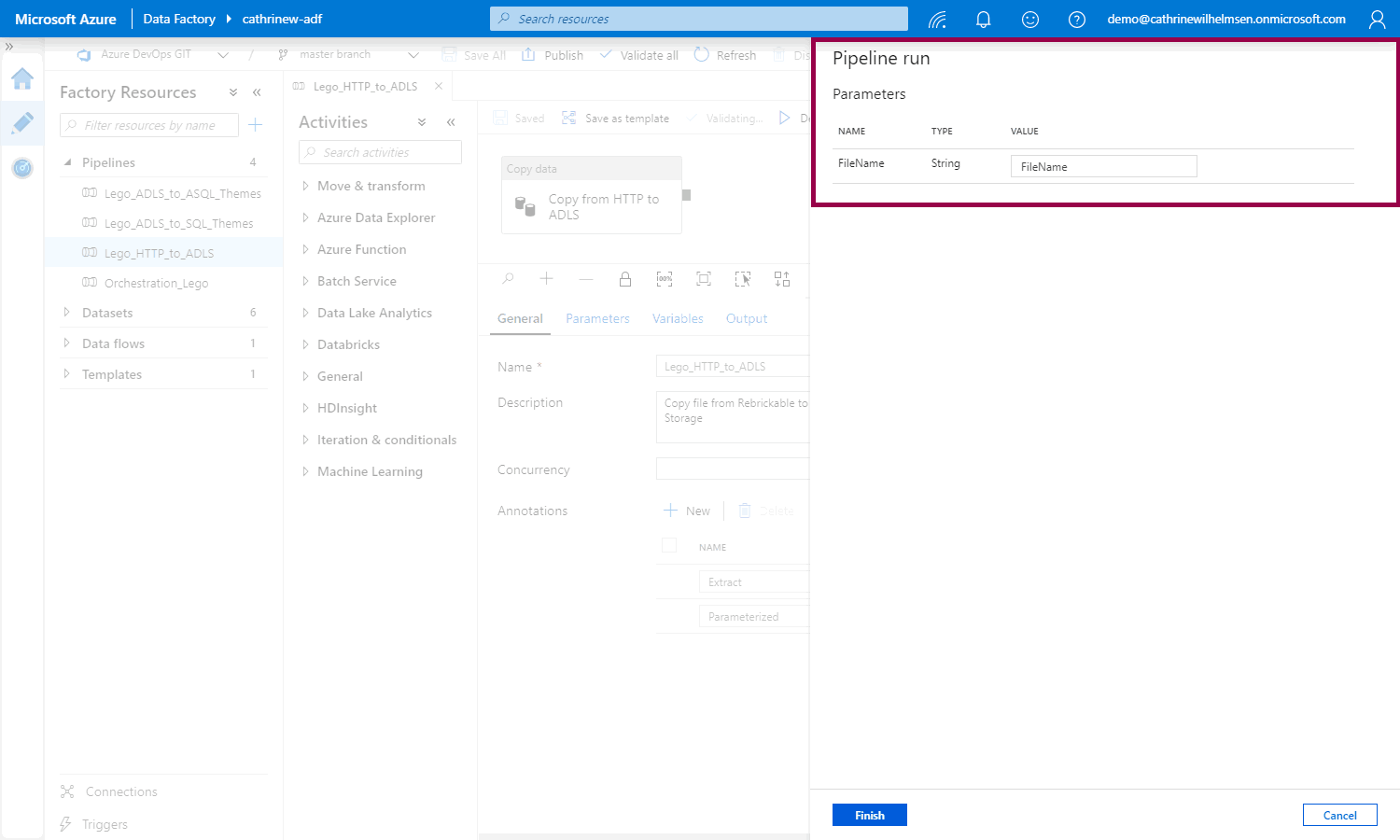The width and height of the screenshot is (1400, 840).
Task: Switch to the Parameters tab
Action: click(597, 318)
